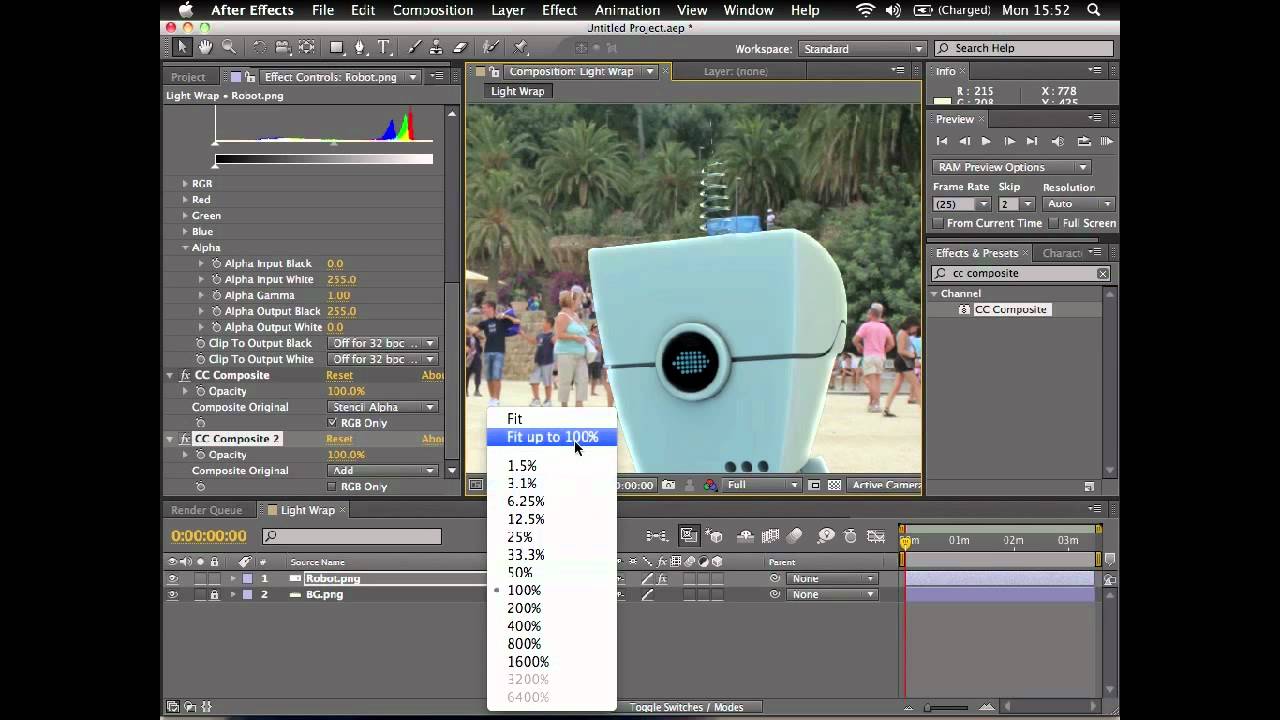Select the Pan Behind tool

pyautogui.click(x=307, y=47)
